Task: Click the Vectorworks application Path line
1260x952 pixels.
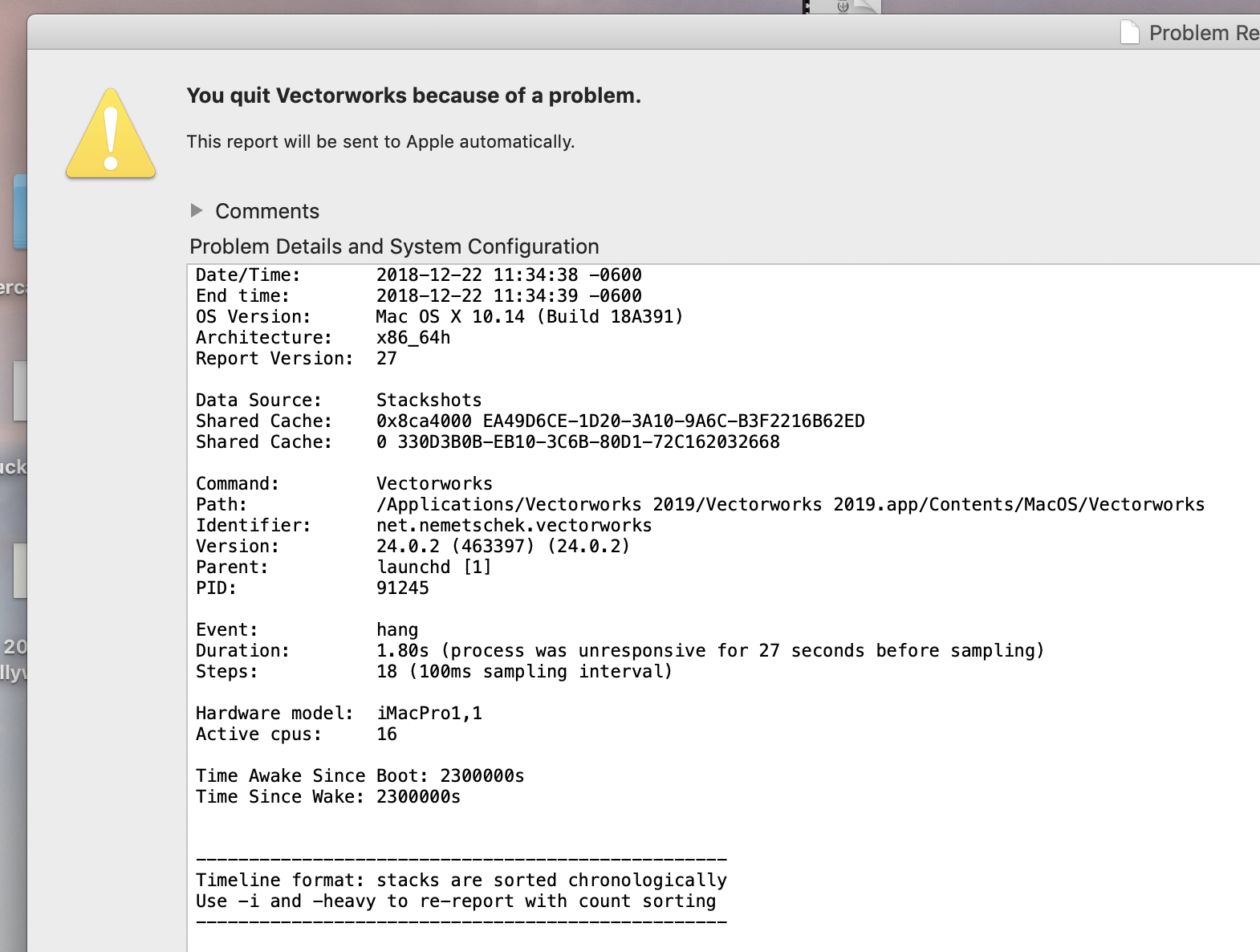Action: tap(790, 505)
